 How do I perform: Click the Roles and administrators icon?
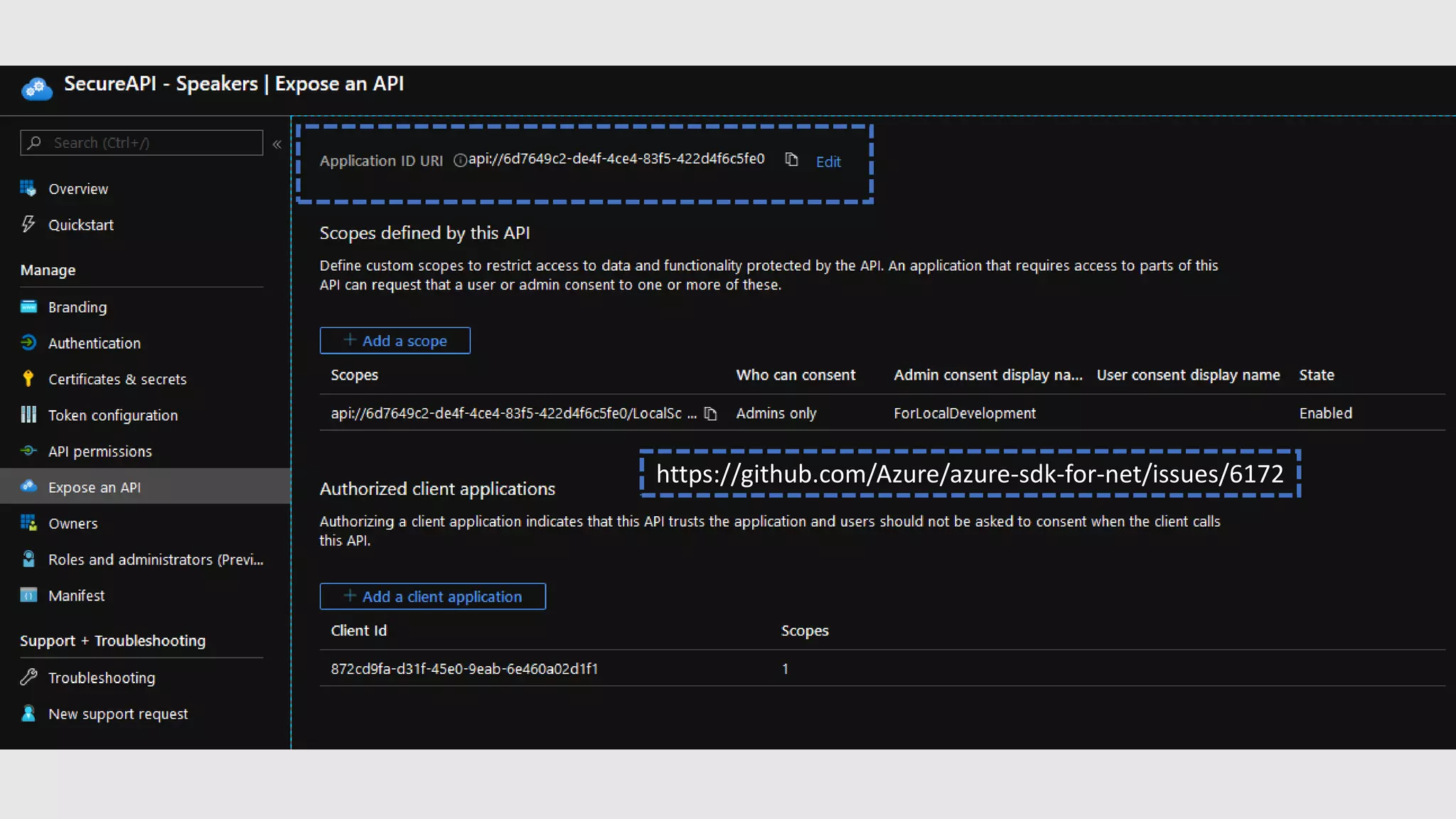[x=28, y=559]
